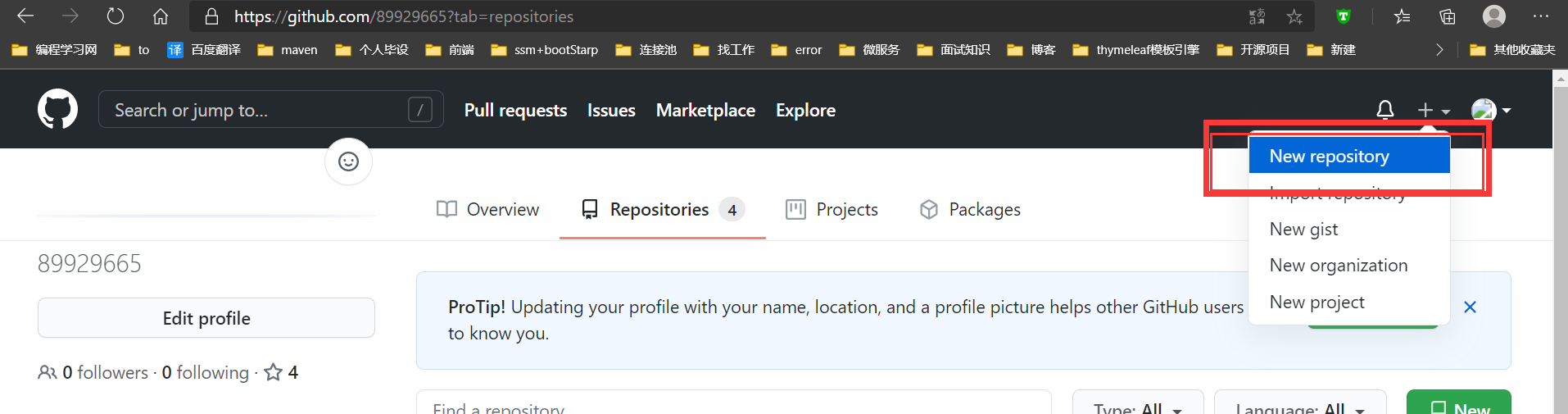Show more bookmarks with the chevron
1568x414 pixels.
(1439, 50)
